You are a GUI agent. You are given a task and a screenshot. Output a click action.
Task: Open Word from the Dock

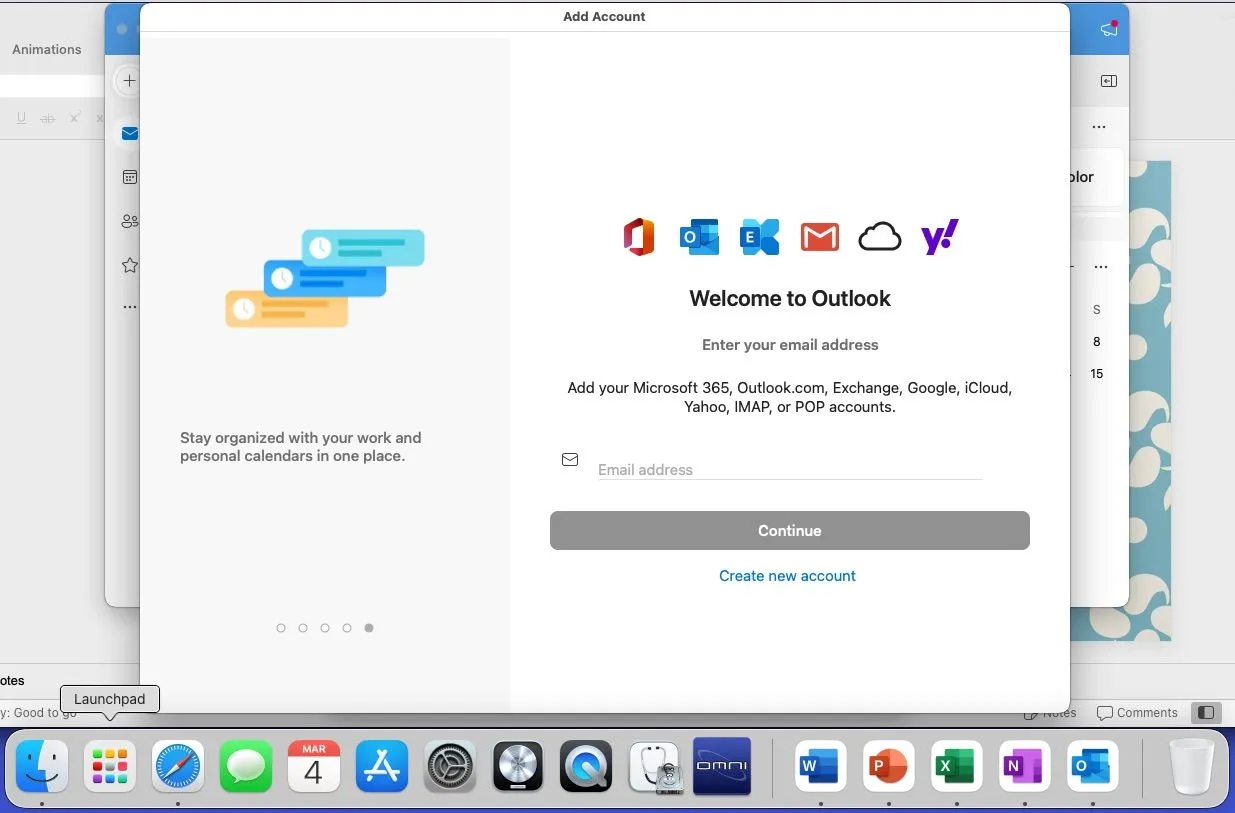coord(821,767)
